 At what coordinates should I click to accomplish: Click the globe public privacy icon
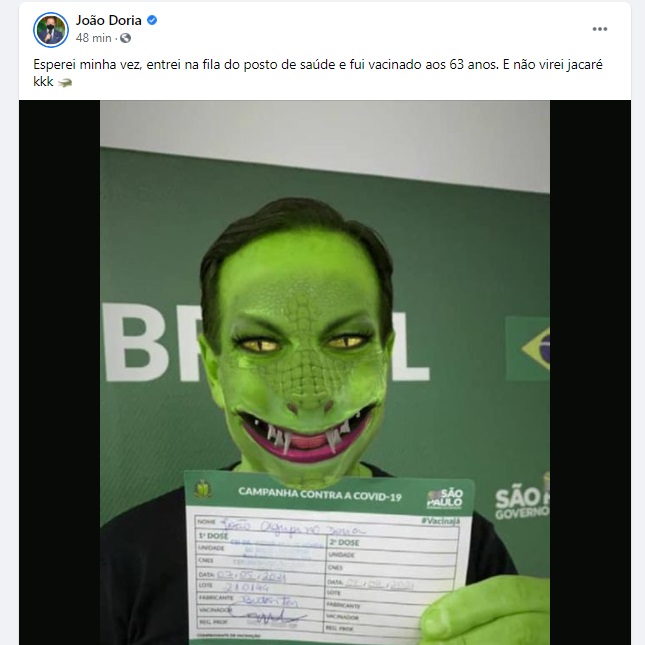point(125,38)
